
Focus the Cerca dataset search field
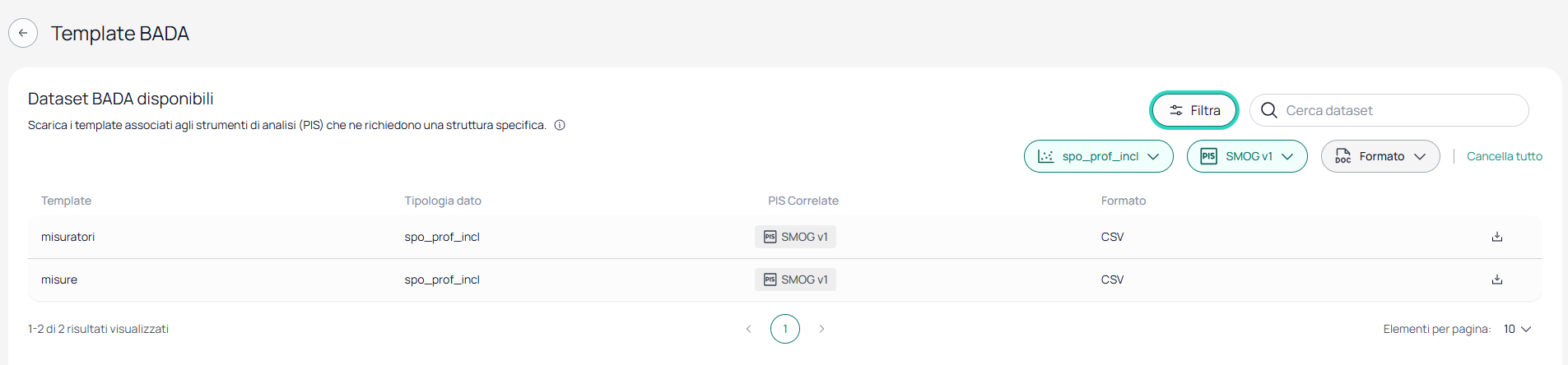coord(1389,110)
